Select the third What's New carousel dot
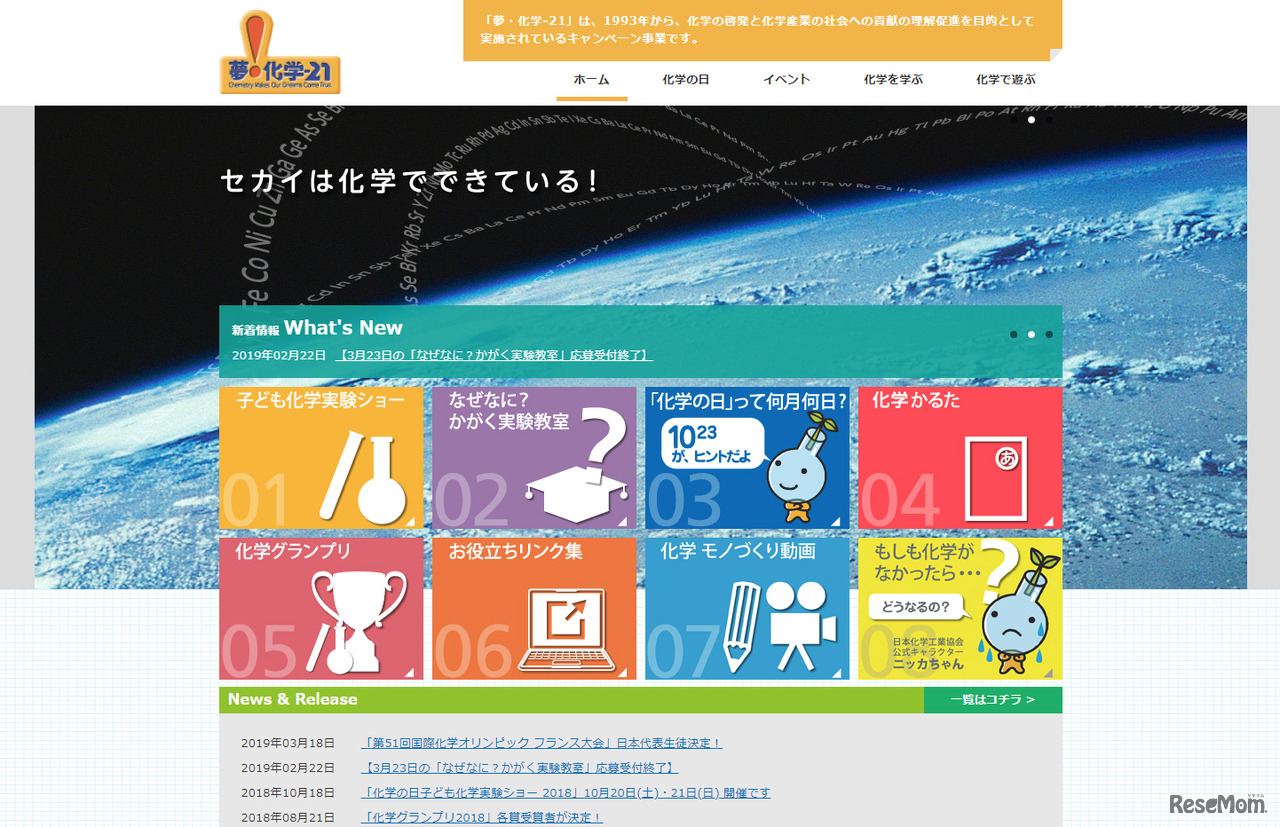 1048,334
